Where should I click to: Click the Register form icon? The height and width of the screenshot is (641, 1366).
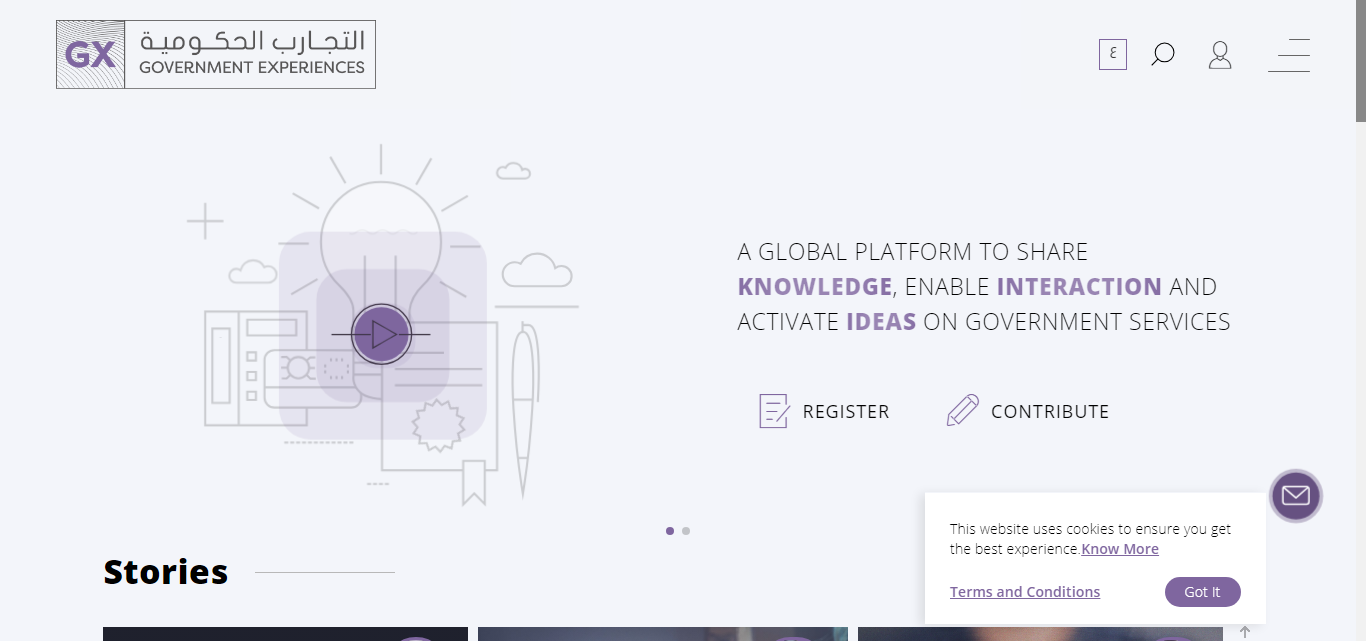pos(774,411)
